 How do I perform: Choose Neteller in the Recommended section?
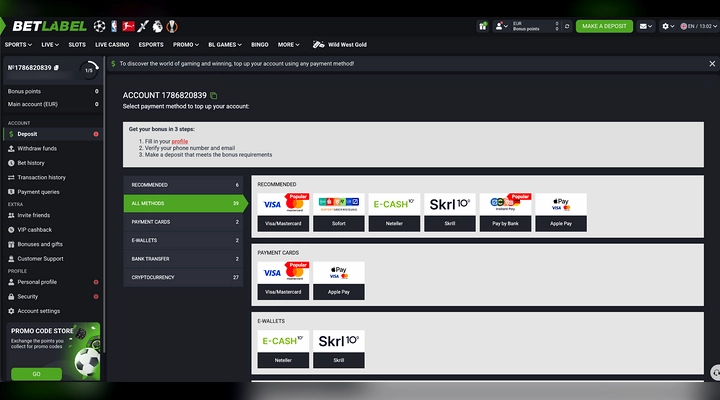click(x=394, y=212)
